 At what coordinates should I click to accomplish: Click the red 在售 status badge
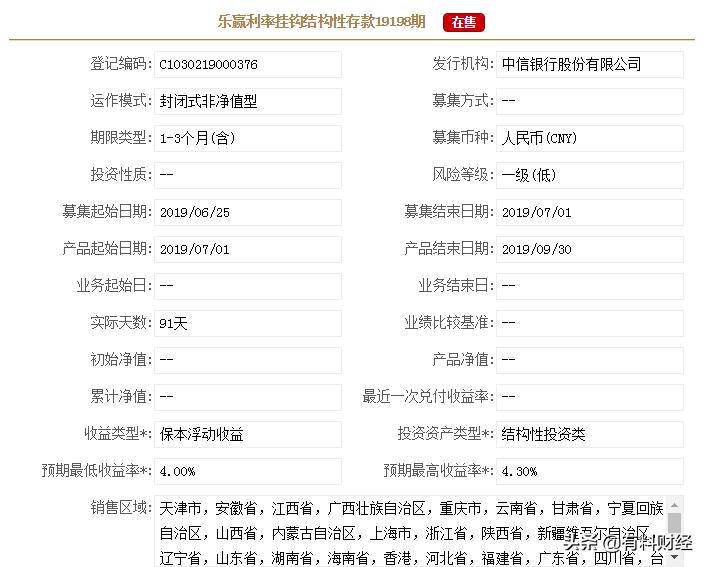coord(464,22)
